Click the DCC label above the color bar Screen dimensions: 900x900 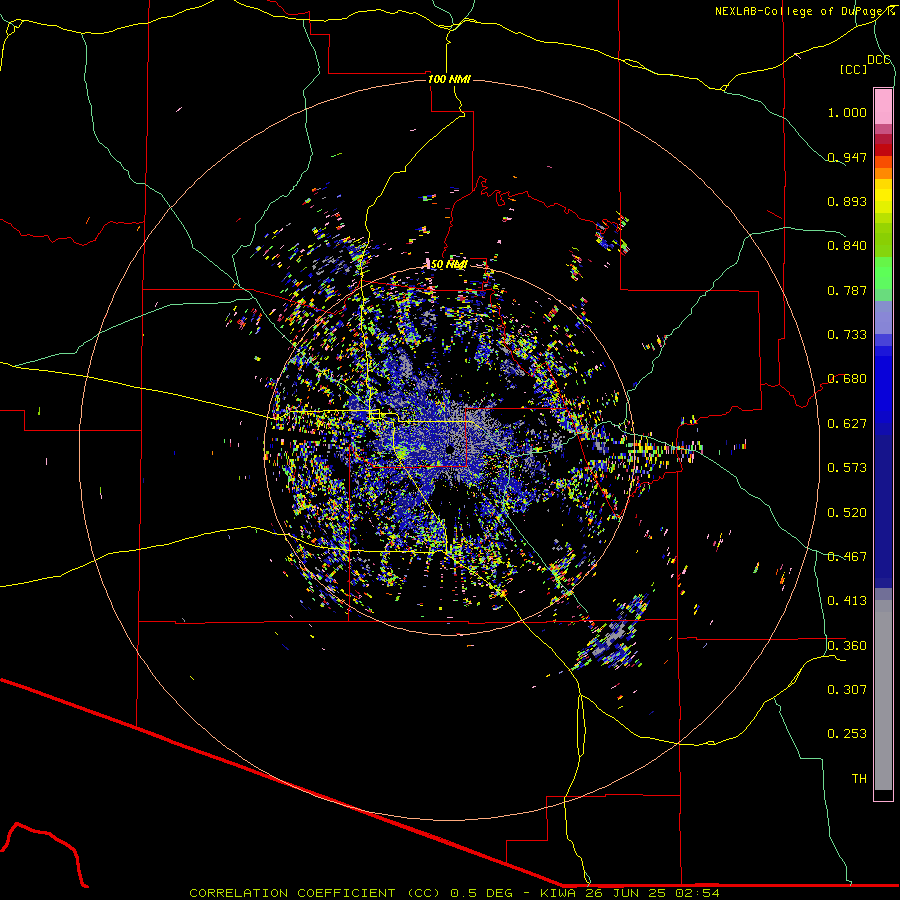point(879,59)
